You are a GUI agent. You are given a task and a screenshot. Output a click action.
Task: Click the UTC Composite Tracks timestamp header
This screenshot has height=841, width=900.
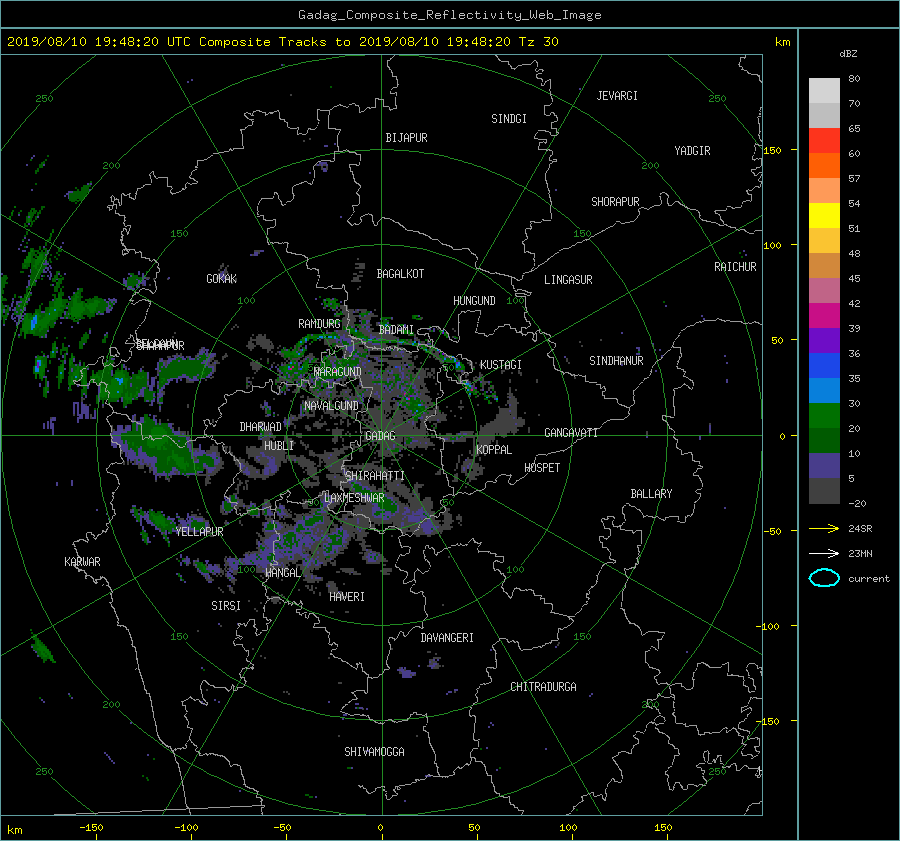(x=282, y=42)
